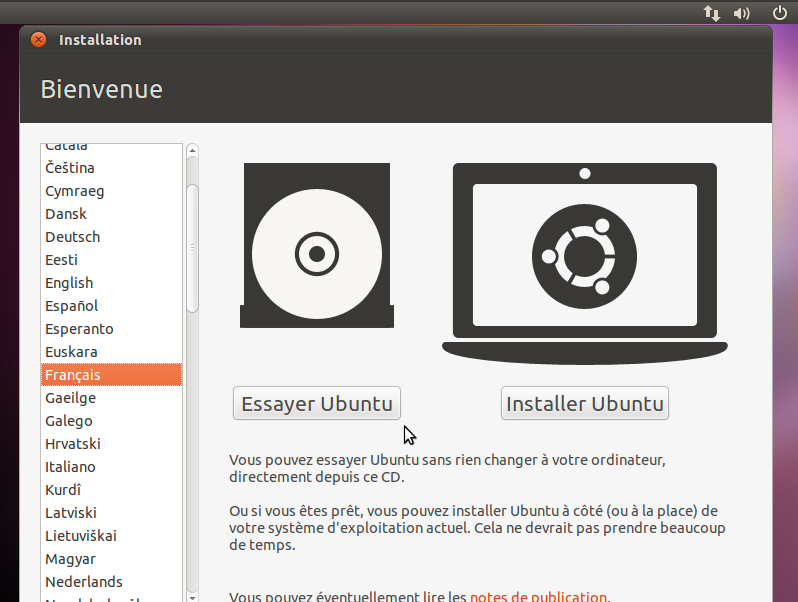The height and width of the screenshot is (602, 798).
Task: Close the Installation window
Action: [38, 40]
